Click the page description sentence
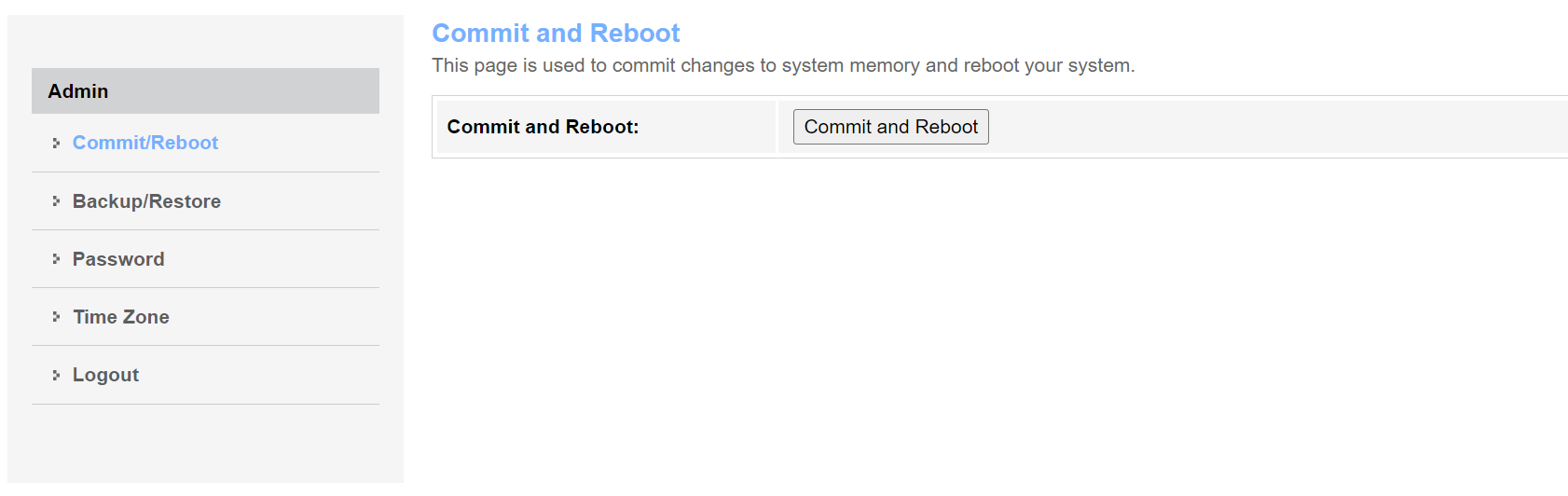Screen dimensions: 1568x496 [783, 66]
